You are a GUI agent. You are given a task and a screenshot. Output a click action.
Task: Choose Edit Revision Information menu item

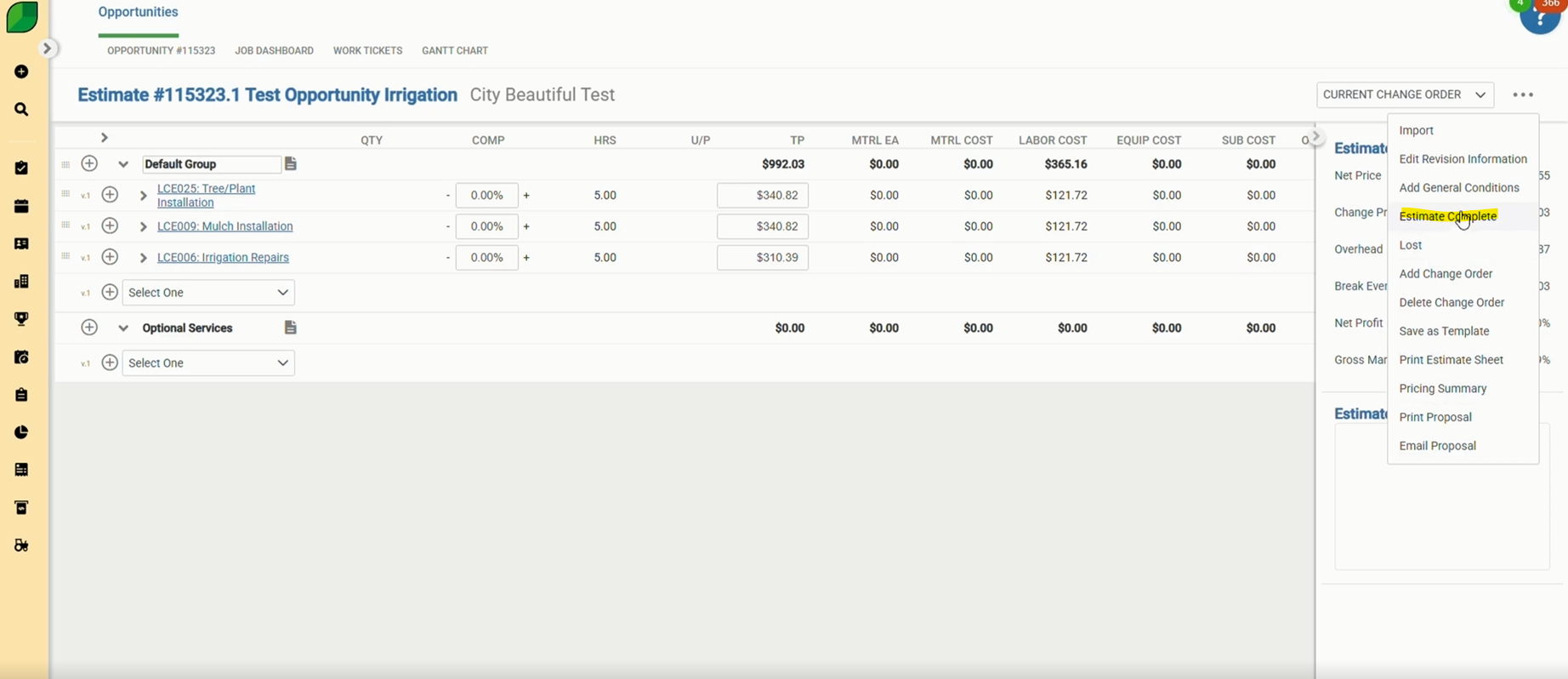point(1463,159)
